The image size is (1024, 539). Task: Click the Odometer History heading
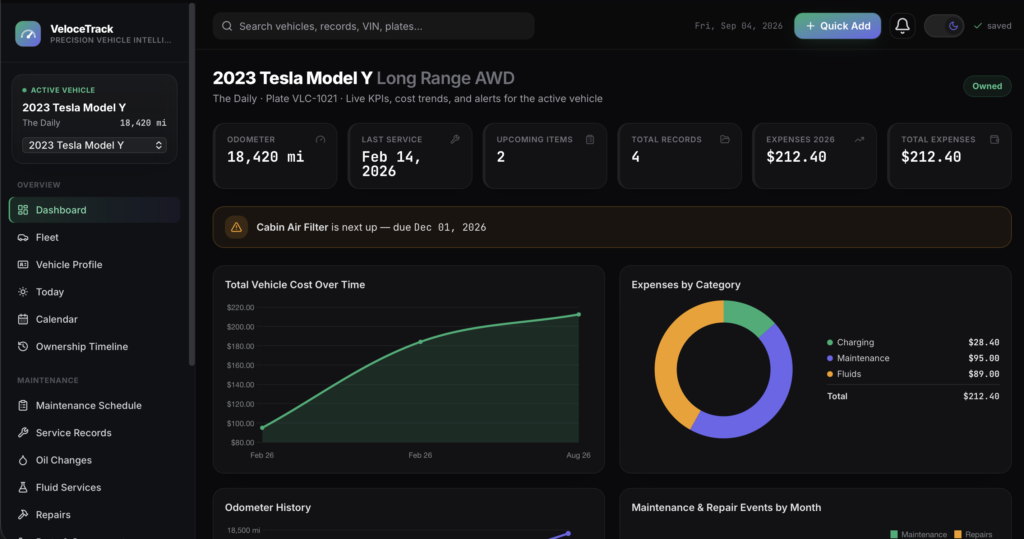tap(268, 508)
